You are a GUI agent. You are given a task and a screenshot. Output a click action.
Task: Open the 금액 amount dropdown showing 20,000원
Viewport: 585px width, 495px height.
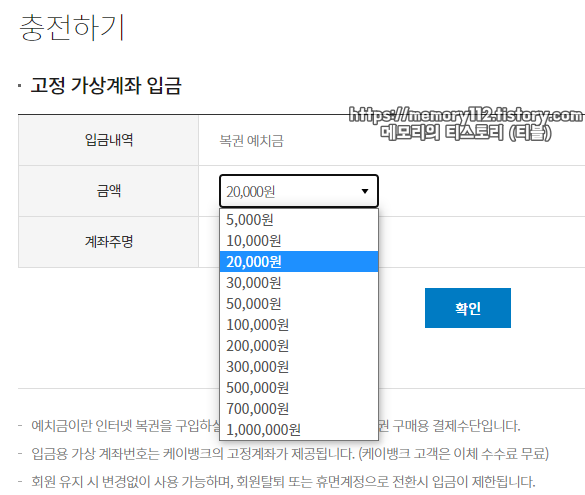(299, 191)
